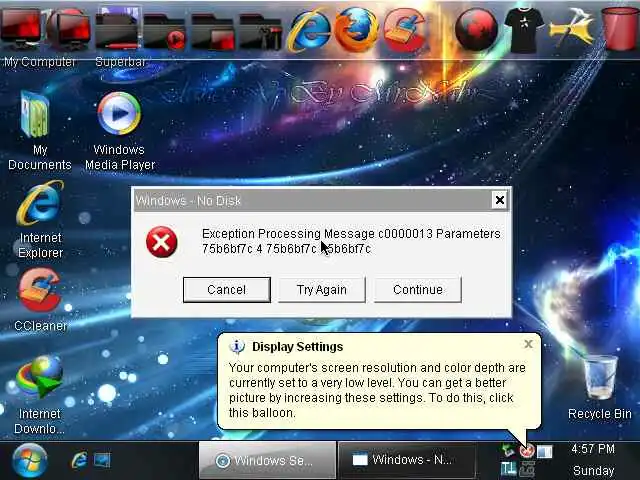Click the black t-shirt dock icon
Image resolution: width=640 pixels, height=480 pixels.
click(x=524, y=29)
